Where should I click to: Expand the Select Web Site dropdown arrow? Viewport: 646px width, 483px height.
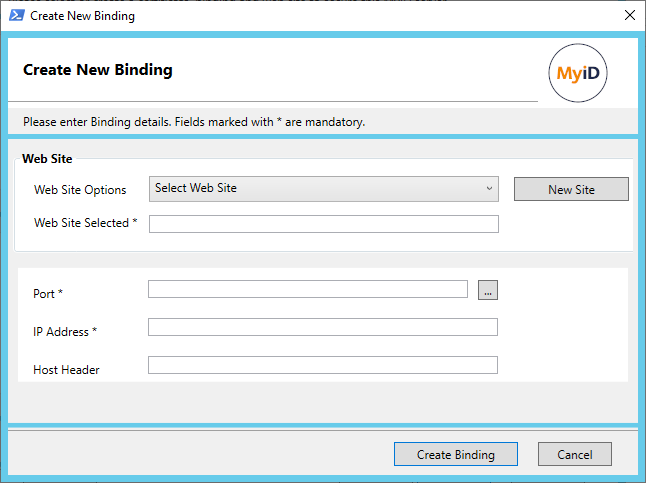(489, 188)
